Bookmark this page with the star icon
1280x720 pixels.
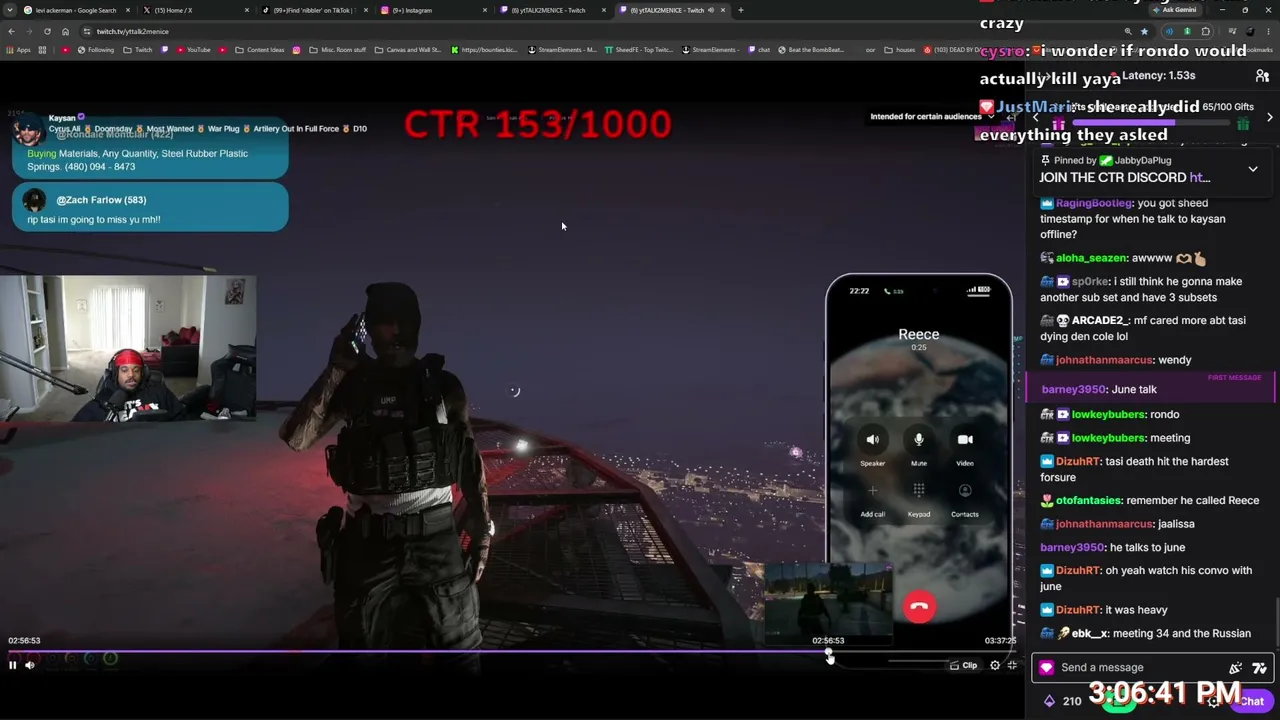pos(1144,31)
